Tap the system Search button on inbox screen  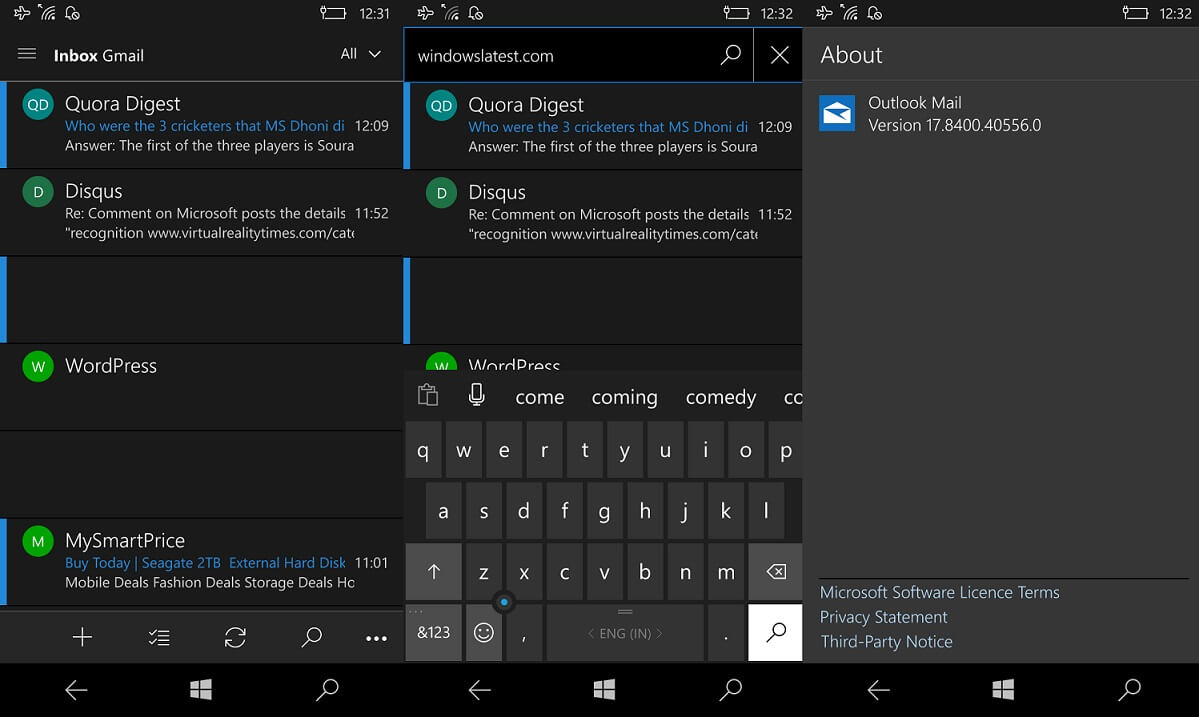click(327, 689)
